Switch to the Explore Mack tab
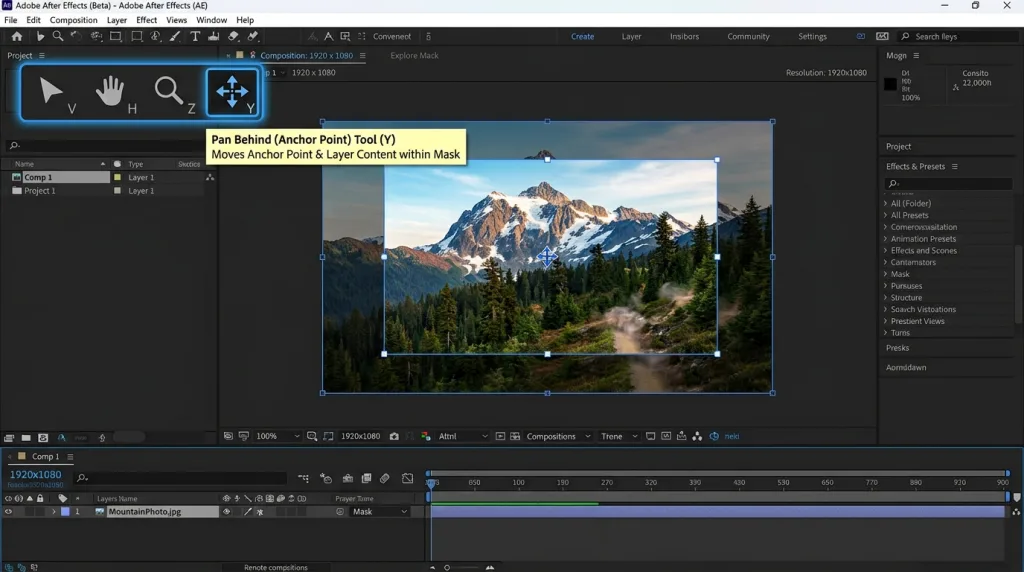Image resolution: width=1024 pixels, height=572 pixels. coord(414,56)
